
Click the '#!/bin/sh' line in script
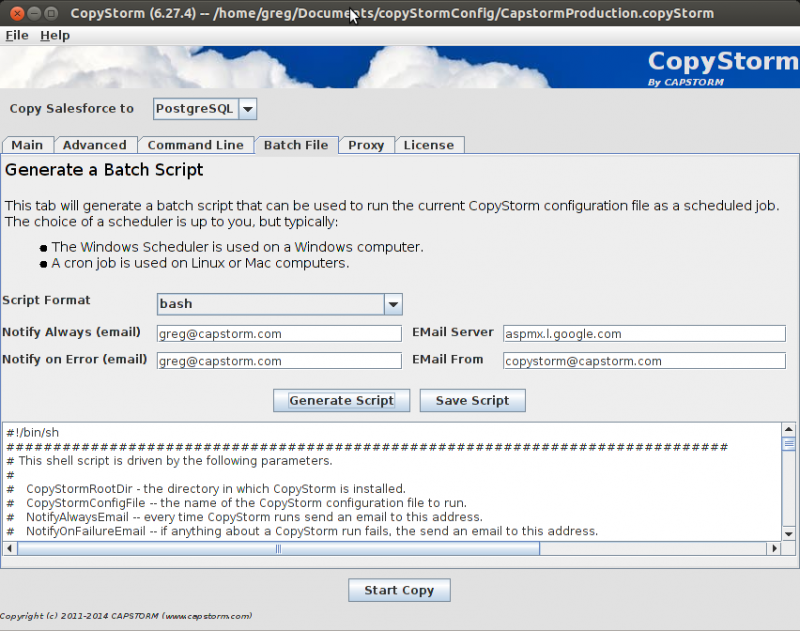point(33,433)
